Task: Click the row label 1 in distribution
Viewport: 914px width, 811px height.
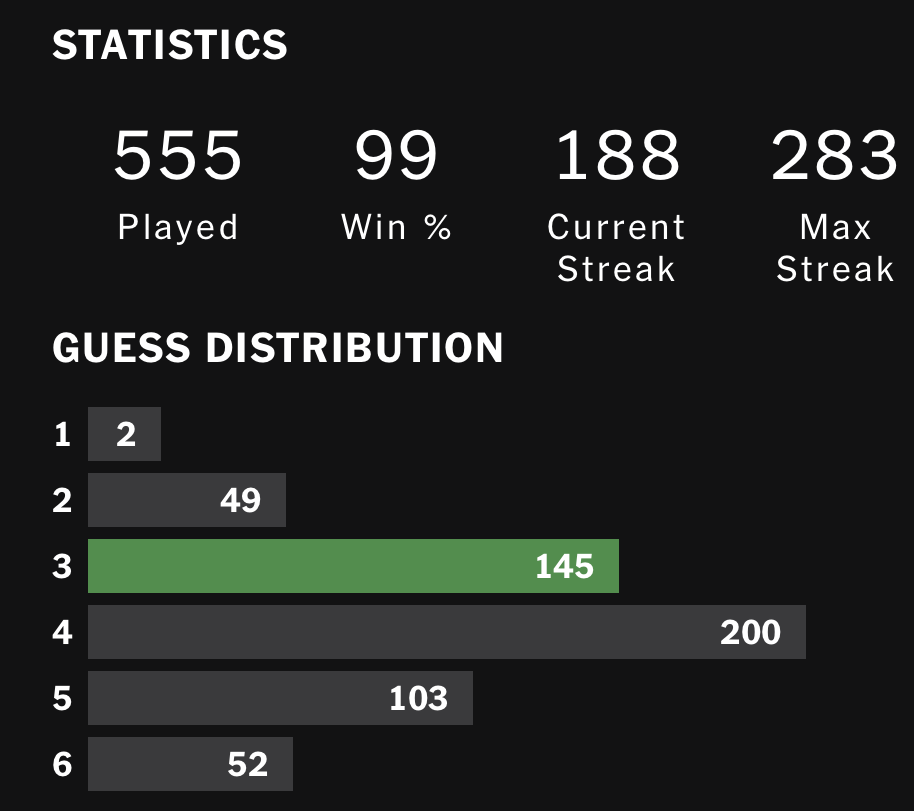Action: [x=63, y=435]
